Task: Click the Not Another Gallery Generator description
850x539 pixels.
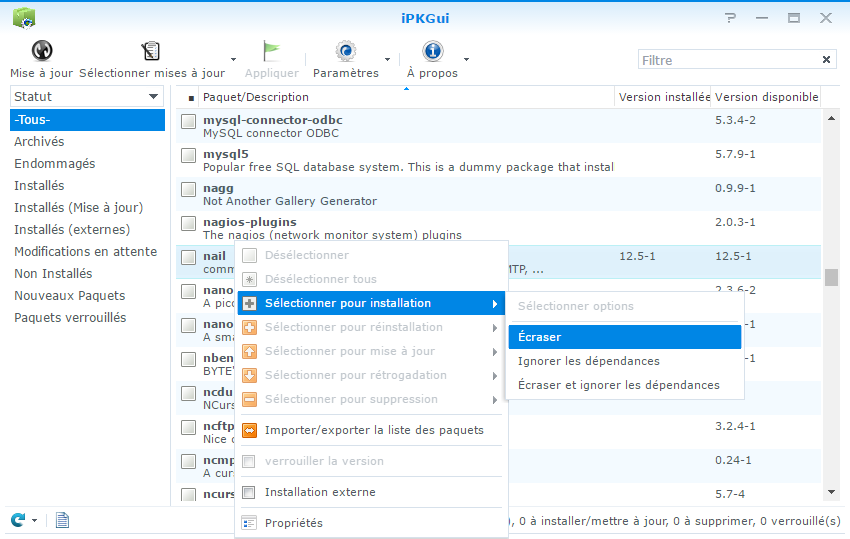Action: (x=290, y=201)
